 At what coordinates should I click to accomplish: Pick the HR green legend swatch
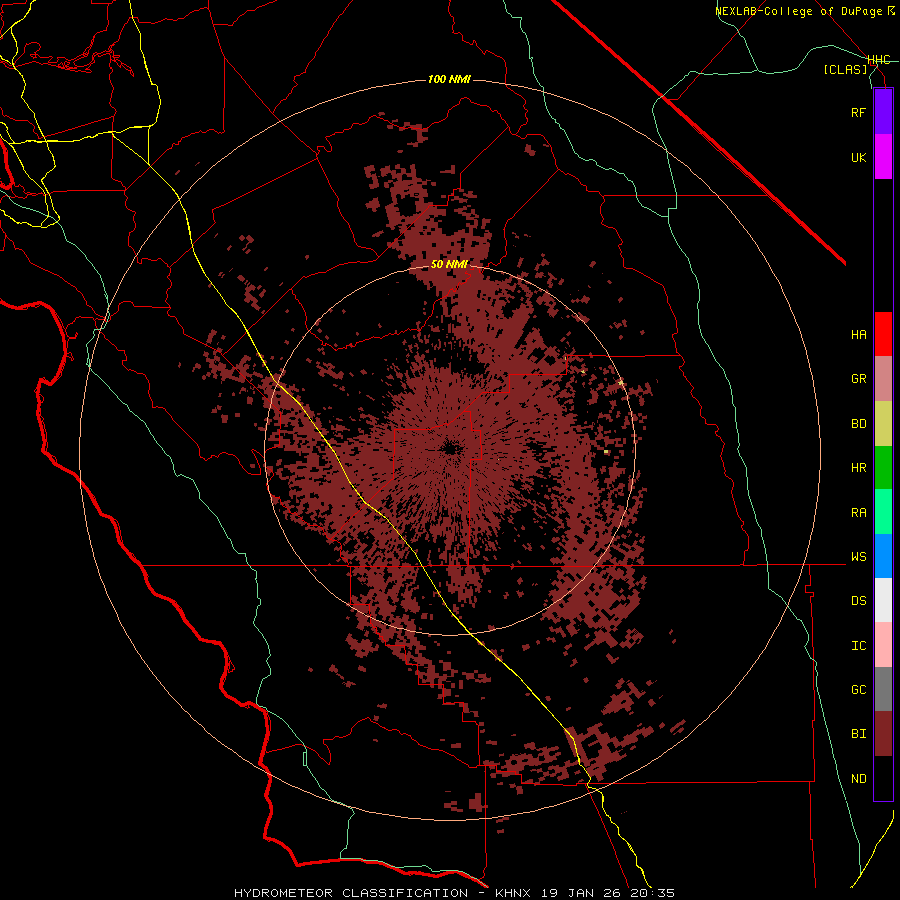click(x=883, y=468)
